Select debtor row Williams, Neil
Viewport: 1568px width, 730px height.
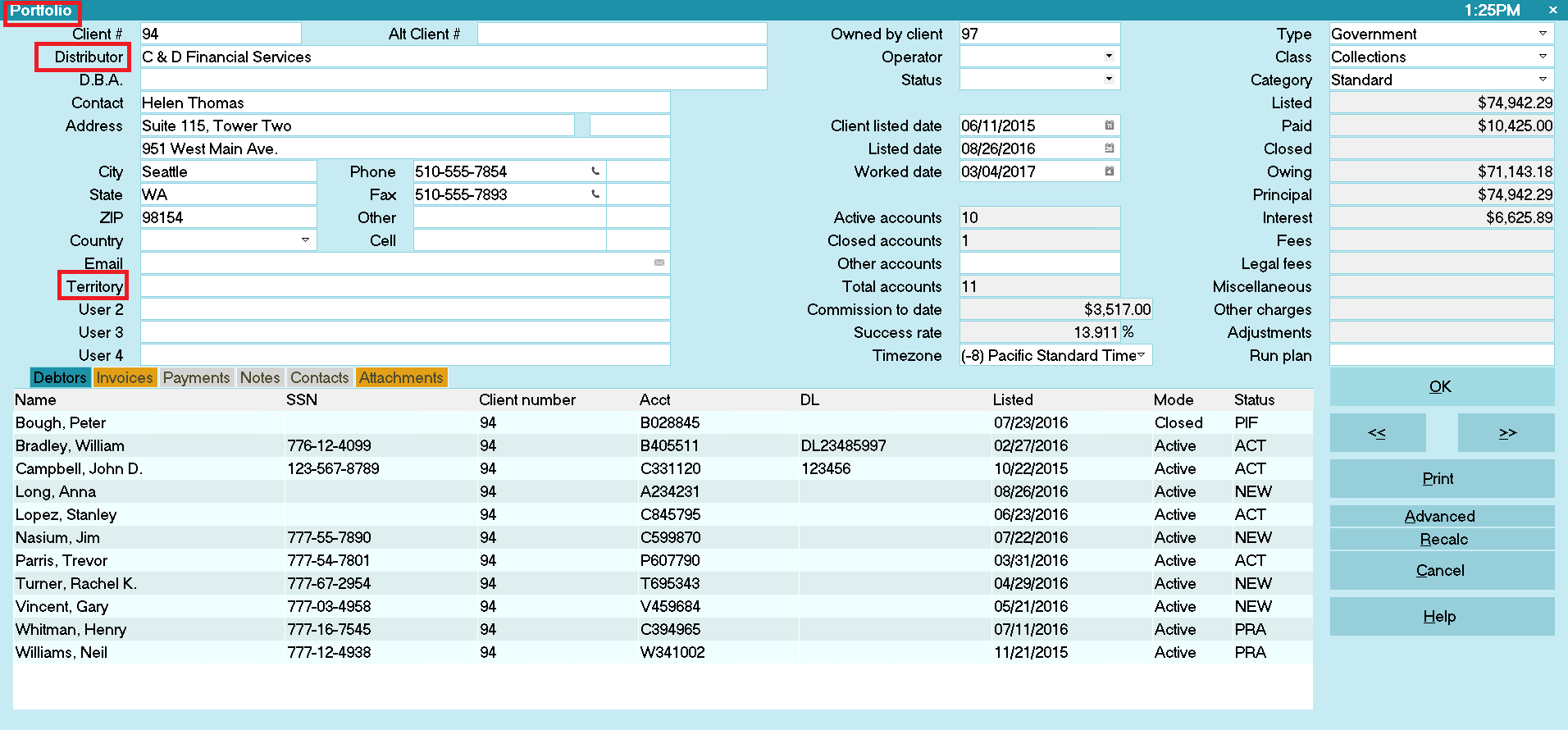663,652
